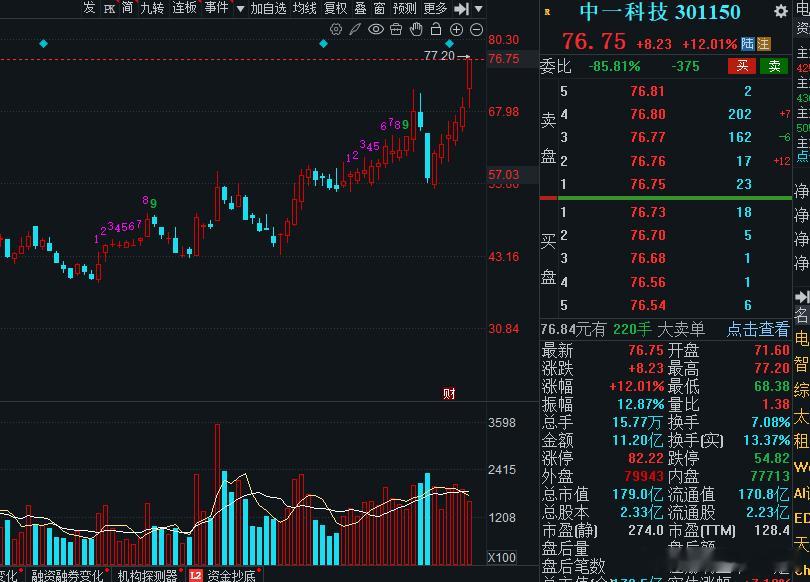The width and height of the screenshot is (810, 582).
Task: Click the PK compare option
Action: (x=109, y=9)
